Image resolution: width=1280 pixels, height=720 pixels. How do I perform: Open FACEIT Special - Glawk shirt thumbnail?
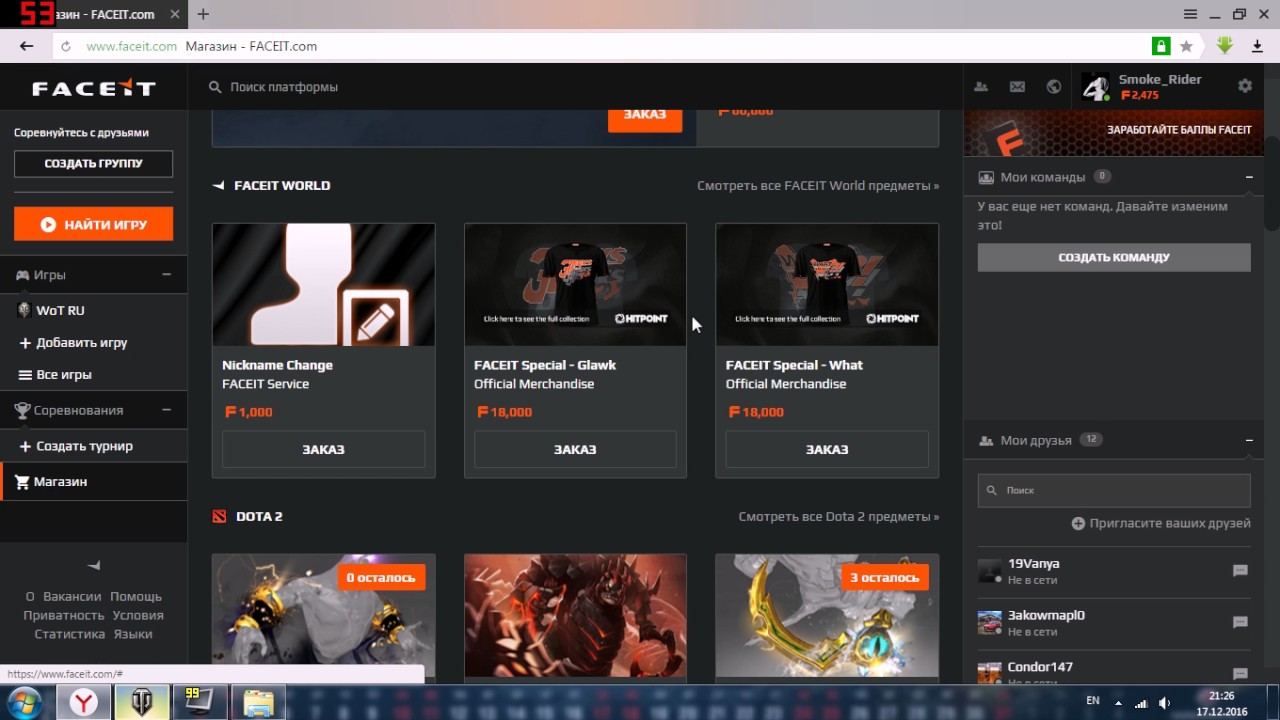coord(575,285)
